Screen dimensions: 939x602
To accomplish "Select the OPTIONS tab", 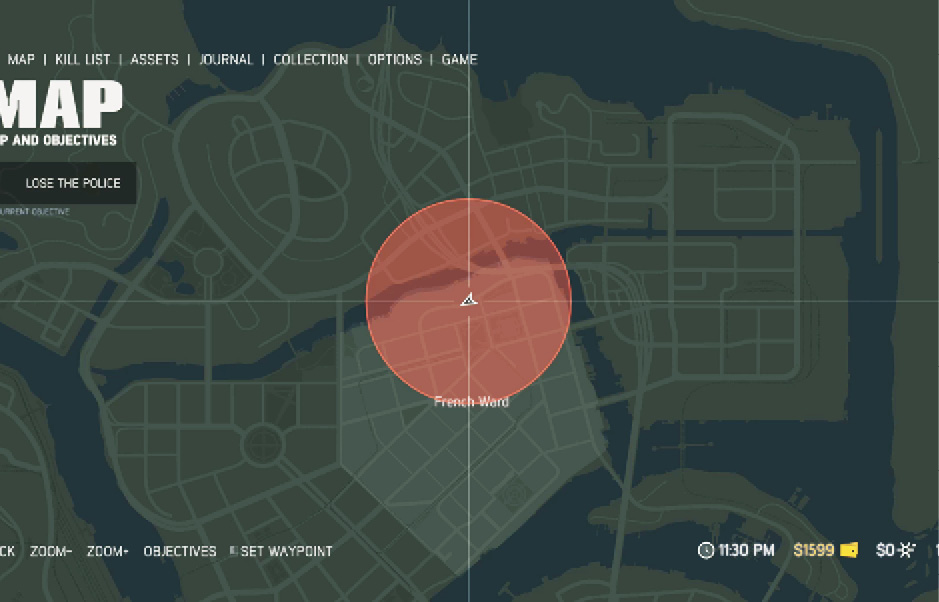I will click(x=395, y=59).
